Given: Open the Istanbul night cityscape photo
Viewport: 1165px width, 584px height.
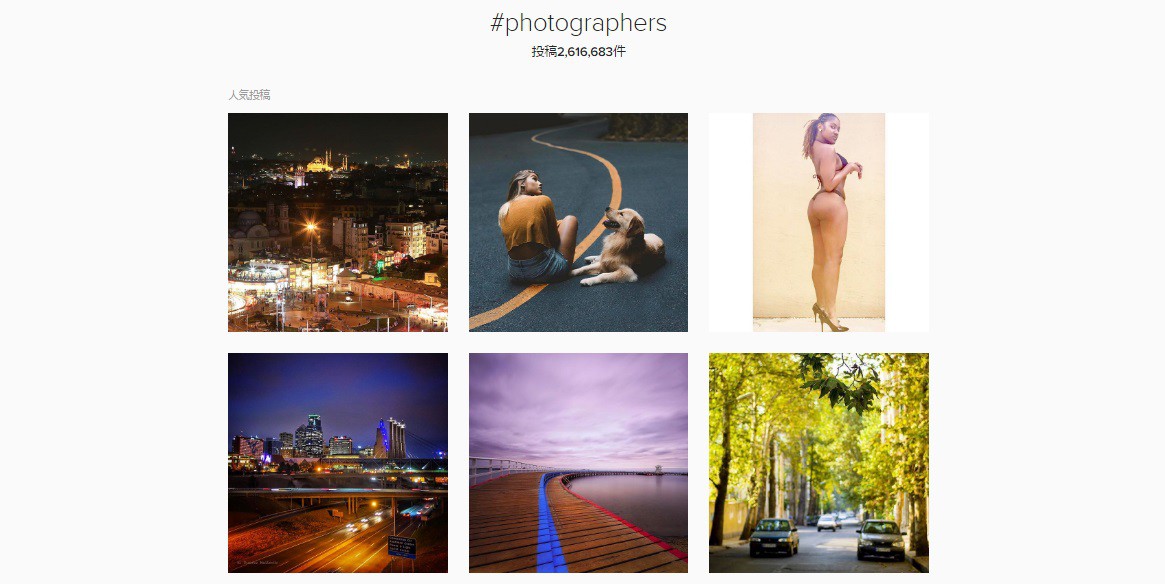Looking at the screenshot, I should 337,222.
